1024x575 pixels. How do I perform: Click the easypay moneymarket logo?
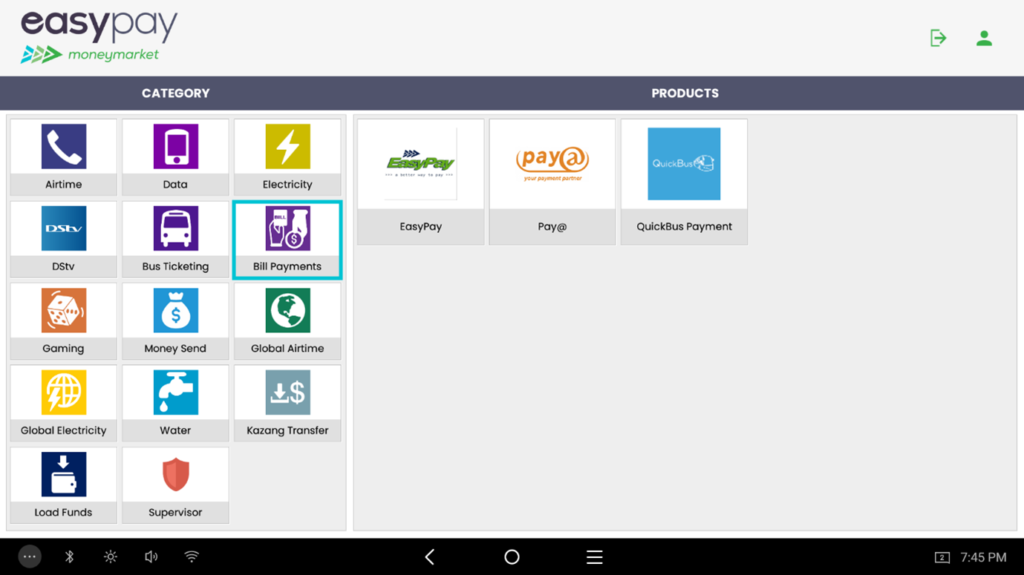click(99, 37)
